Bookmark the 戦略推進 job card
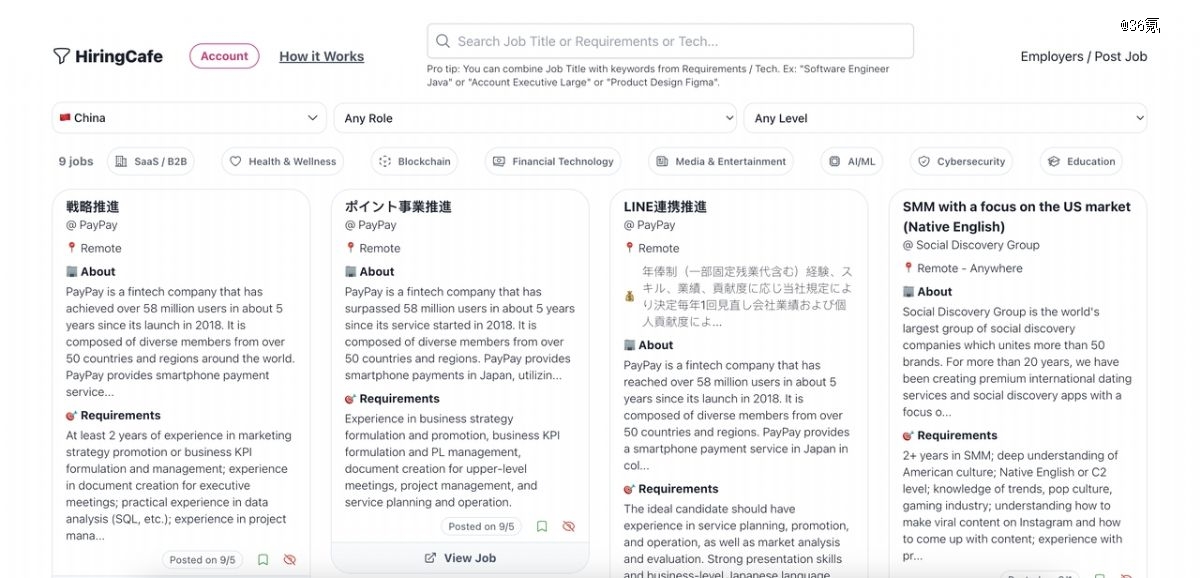This screenshot has width=1200, height=578. [263, 560]
